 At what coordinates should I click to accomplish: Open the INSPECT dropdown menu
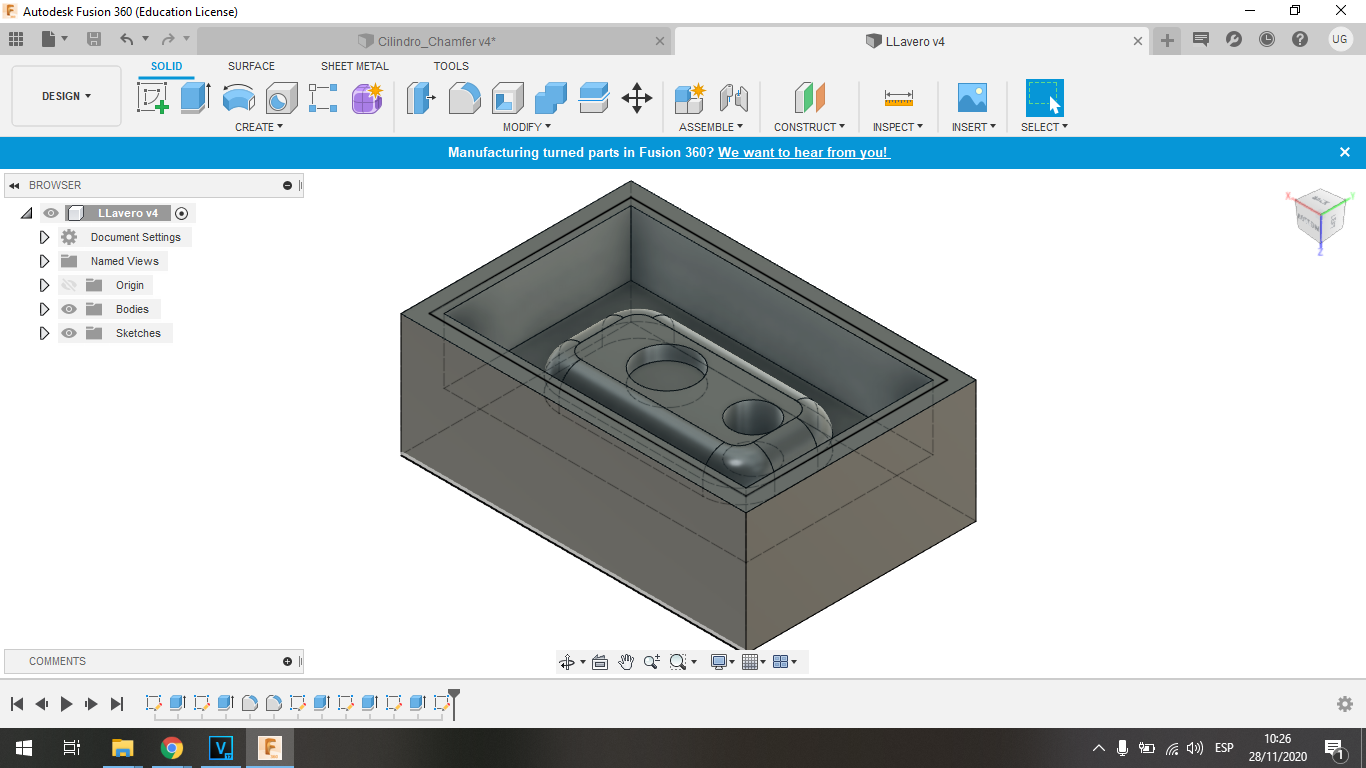point(898,127)
